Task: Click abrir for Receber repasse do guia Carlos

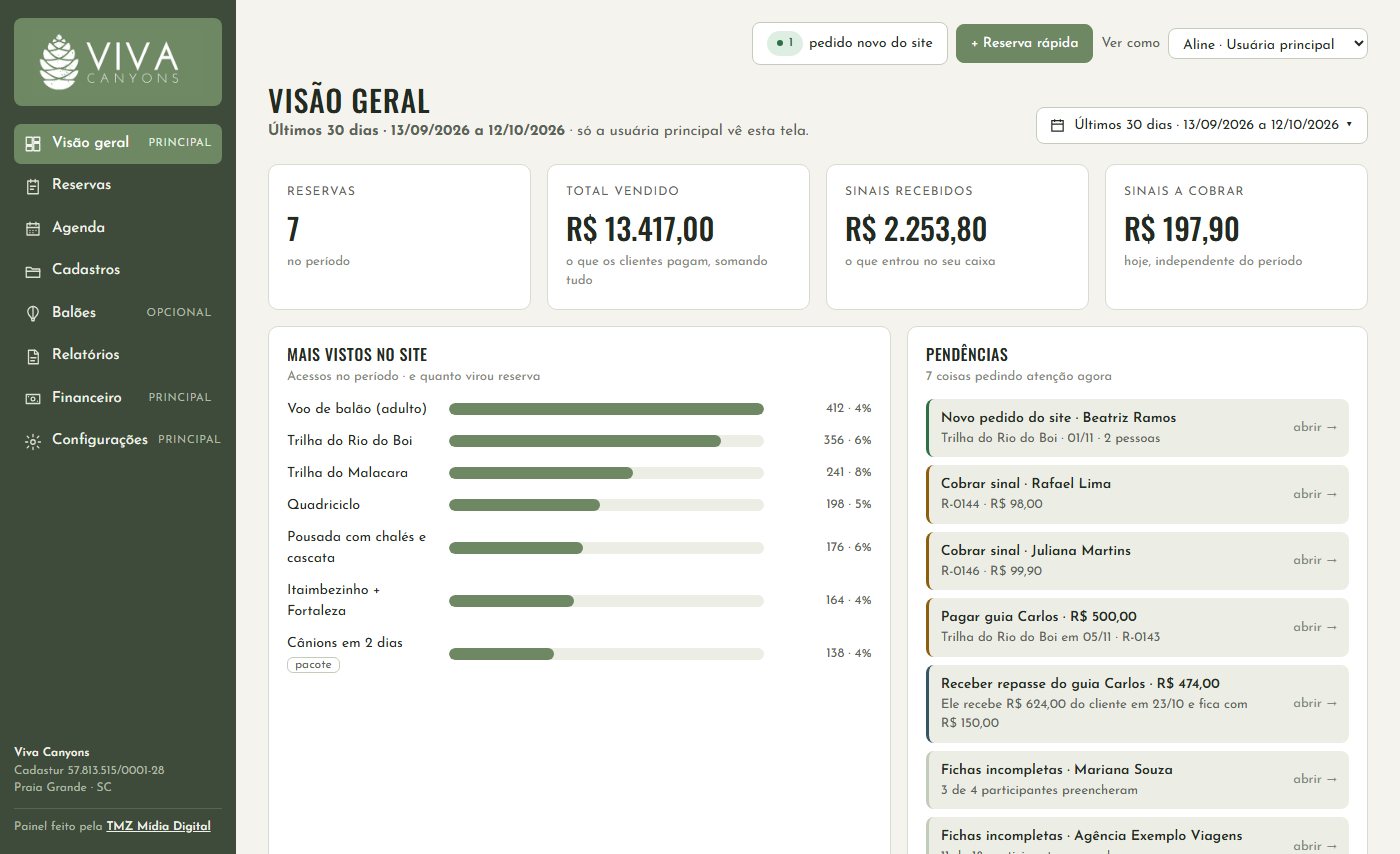Action: 1315,703
